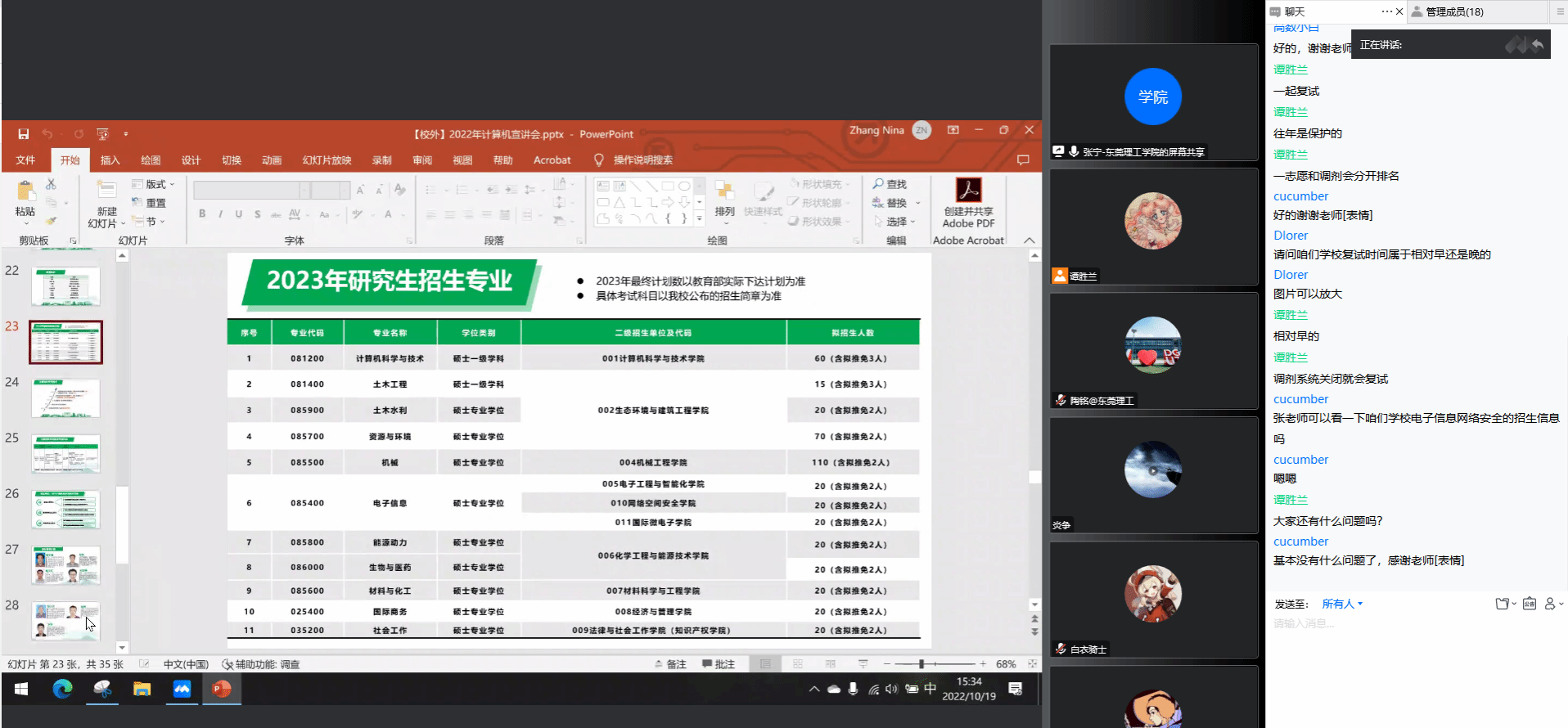Viewport: 1568px width, 728px height.
Task: Click the Create and Share Adobe PDF icon
Action: click(x=968, y=191)
